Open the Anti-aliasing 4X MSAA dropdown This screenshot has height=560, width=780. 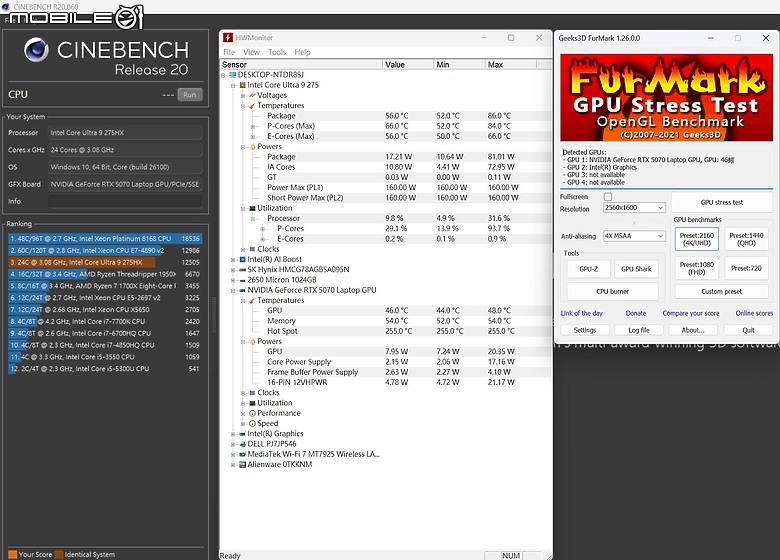[x=634, y=236]
